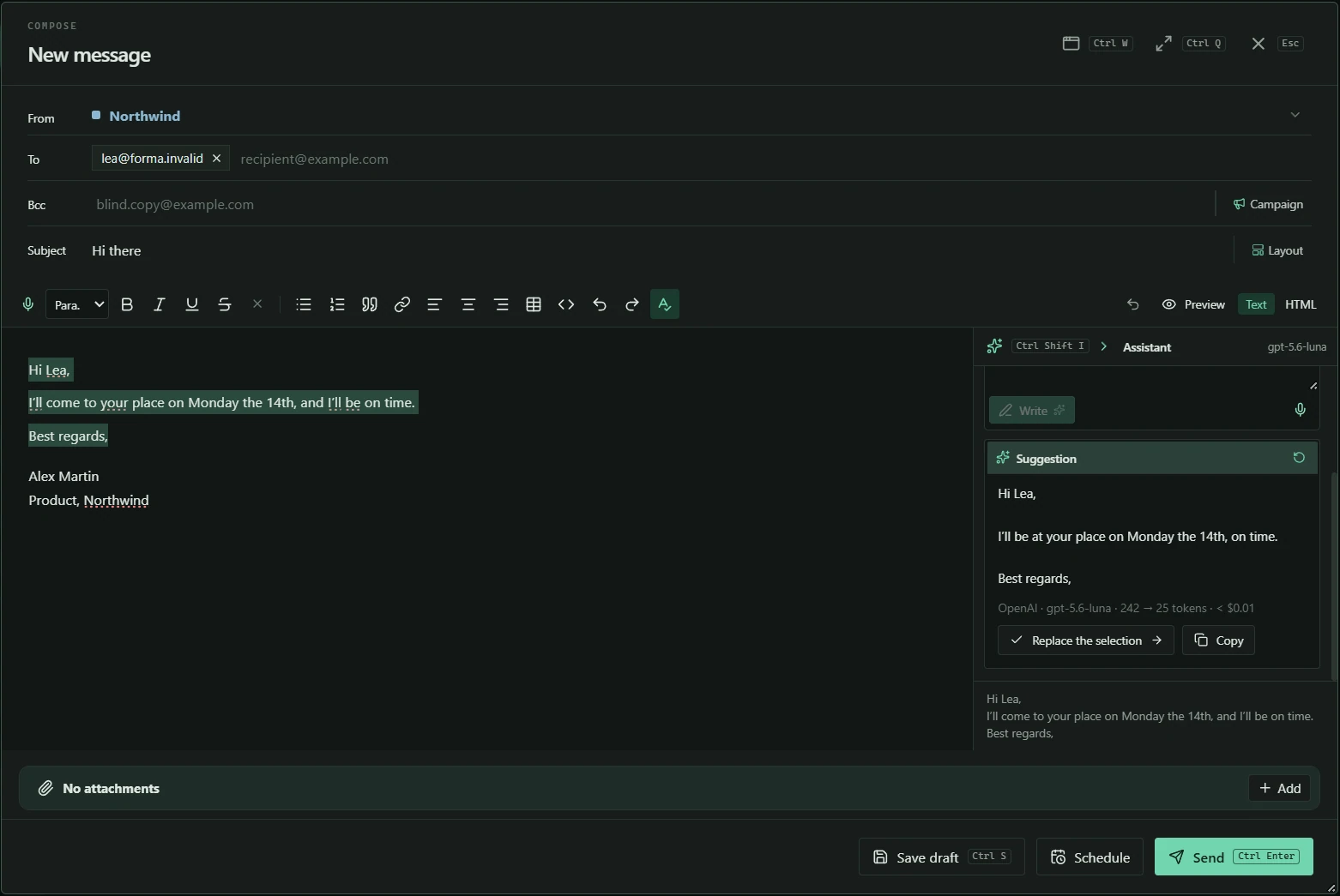
Task: Insert a numbered list
Action: (x=337, y=304)
